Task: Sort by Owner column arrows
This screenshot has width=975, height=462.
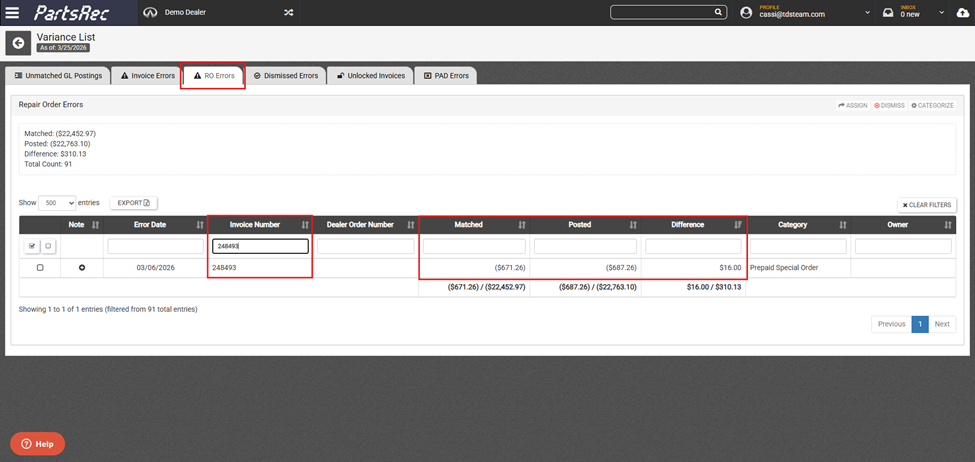Action: tap(948, 225)
